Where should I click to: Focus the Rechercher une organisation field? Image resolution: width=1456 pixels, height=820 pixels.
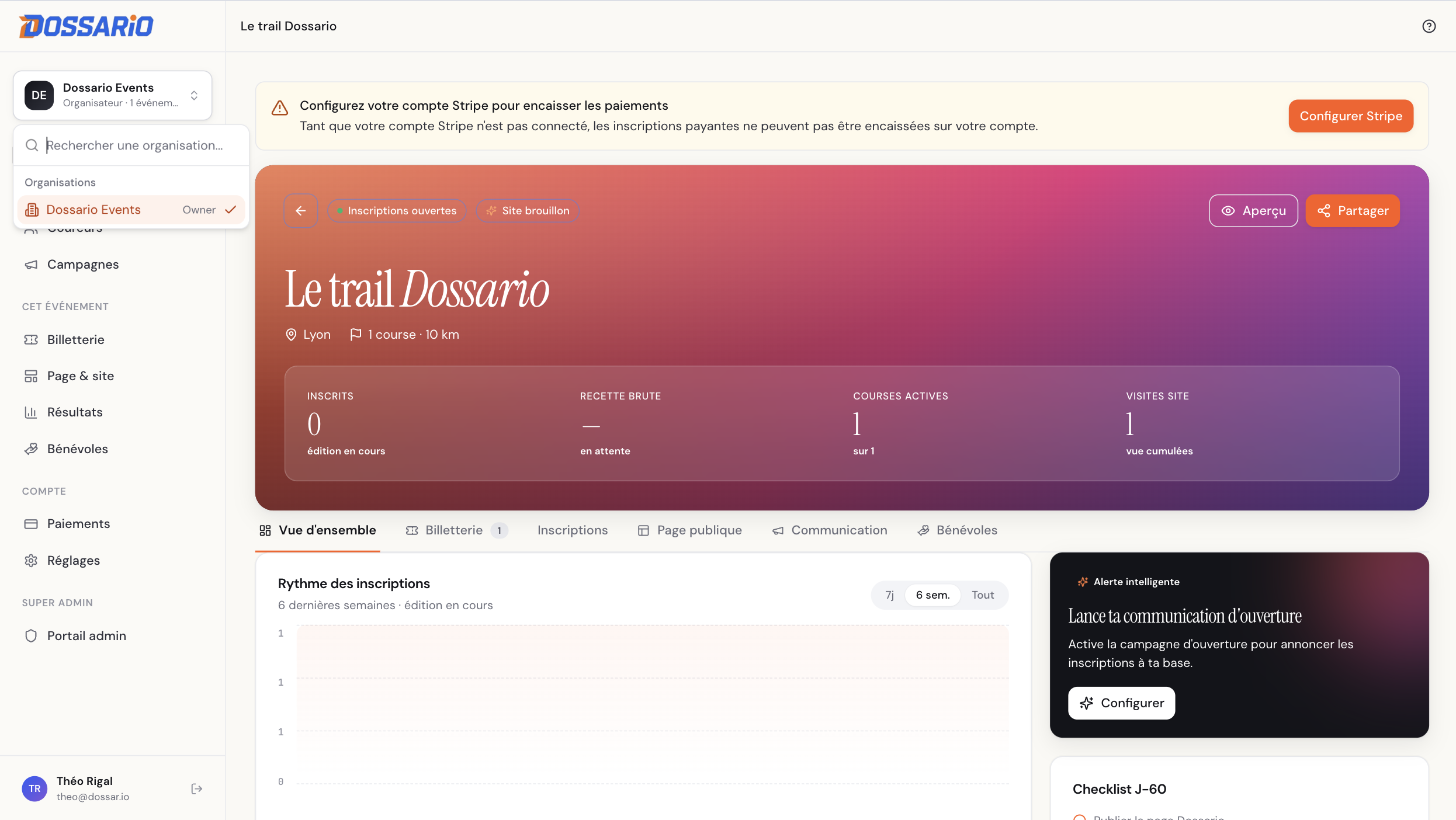pos(131,145)
